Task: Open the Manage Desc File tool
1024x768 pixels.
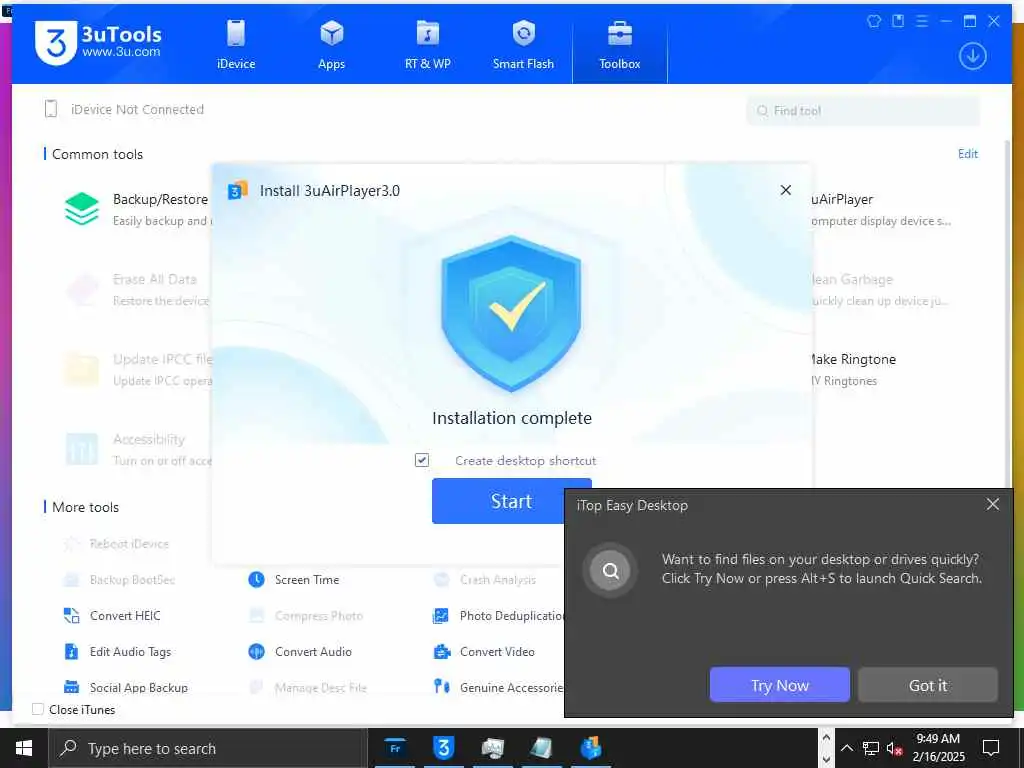Action: click(x=307, y=688)
